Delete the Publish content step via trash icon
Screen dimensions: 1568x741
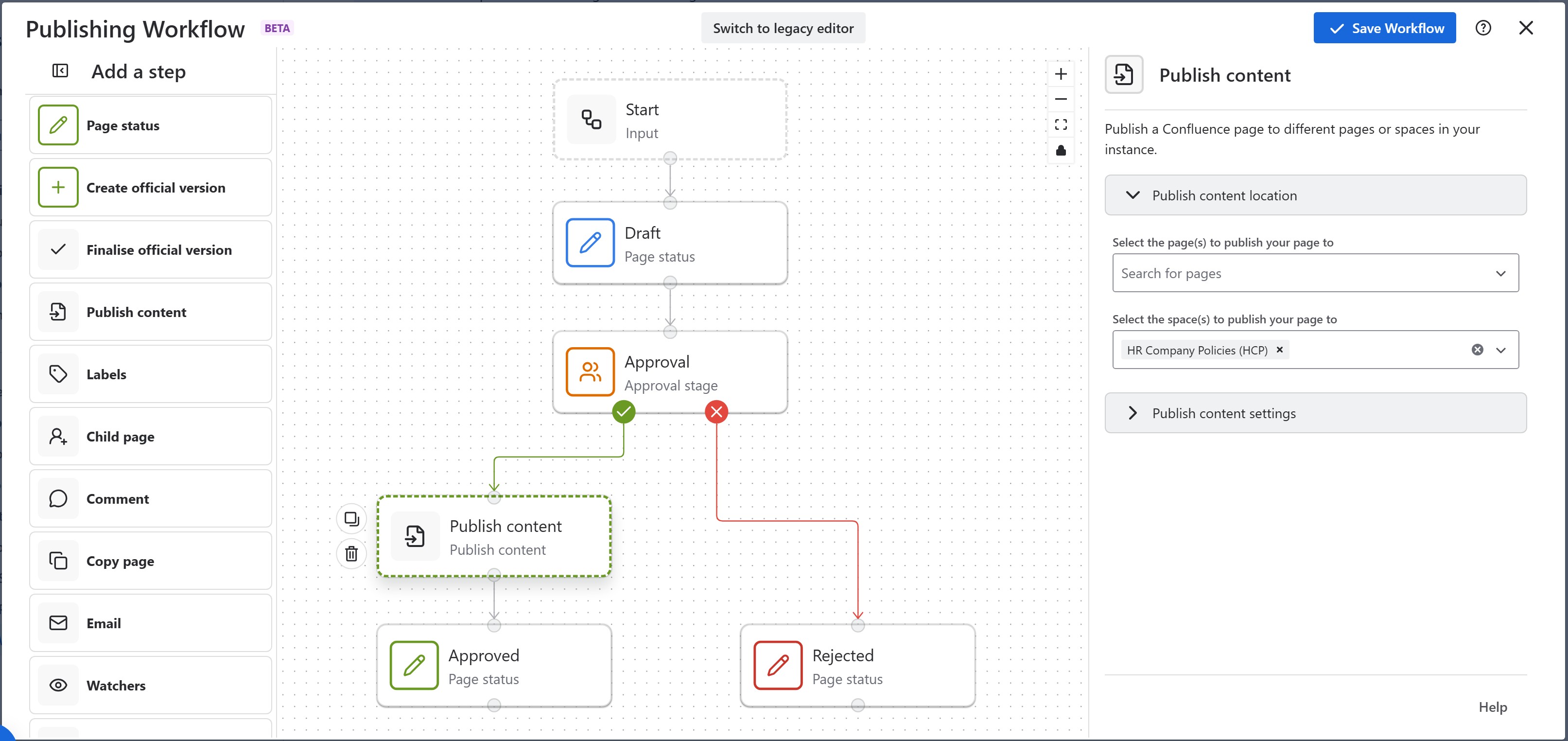351,553
